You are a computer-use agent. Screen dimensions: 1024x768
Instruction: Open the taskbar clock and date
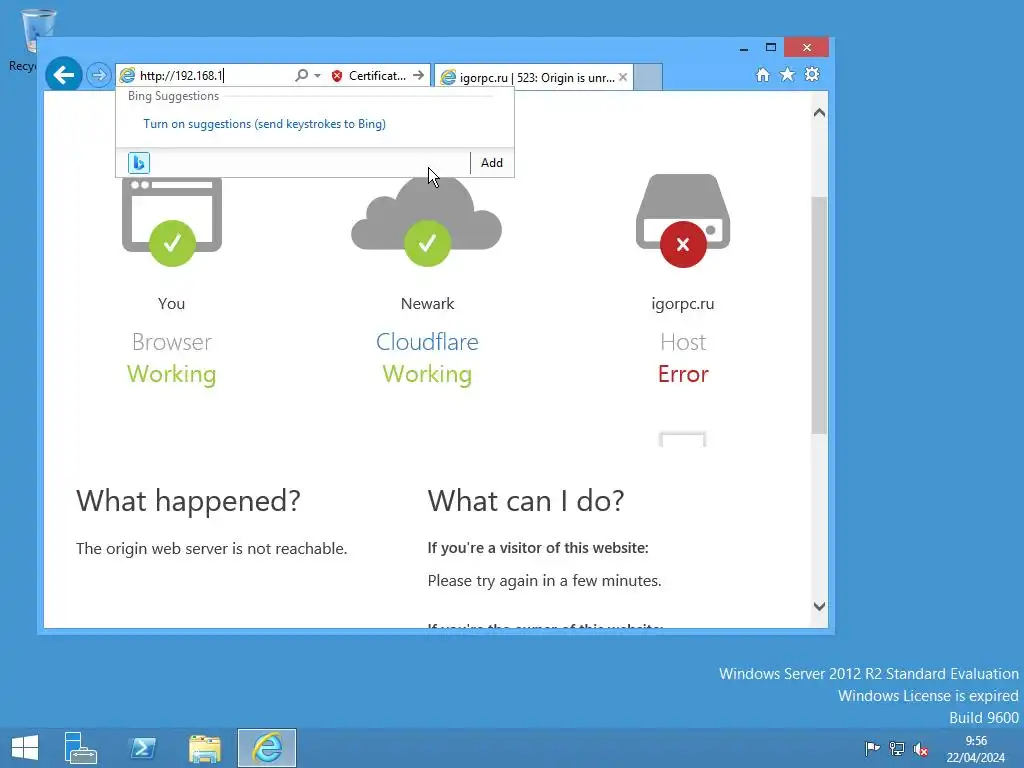pos(976,749)
